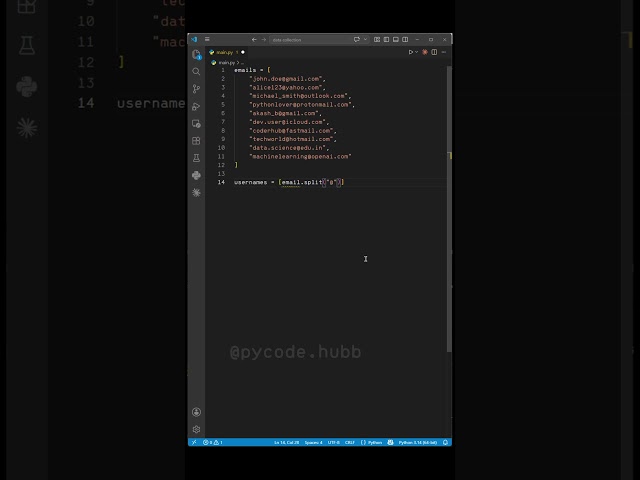Open the Accounts icon in the activity bar

196,412
